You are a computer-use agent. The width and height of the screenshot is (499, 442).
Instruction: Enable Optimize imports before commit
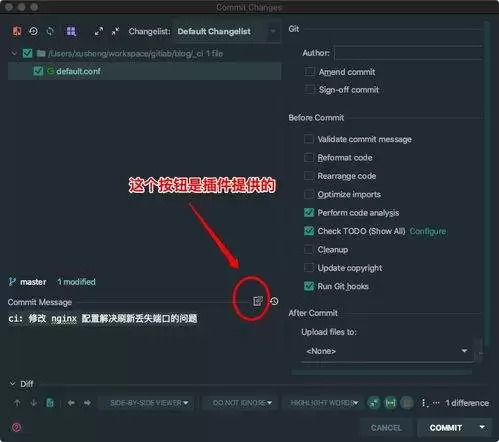[309, 194]
